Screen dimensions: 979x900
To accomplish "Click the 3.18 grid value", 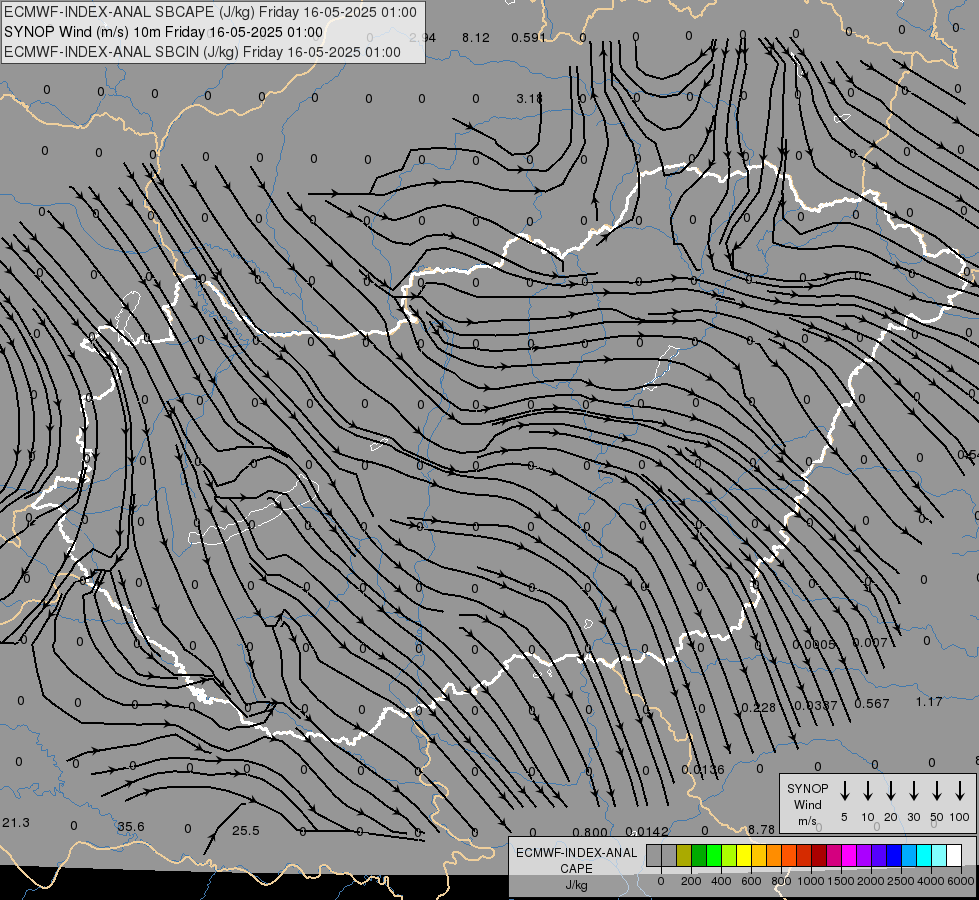I will (x=529, y=99).
